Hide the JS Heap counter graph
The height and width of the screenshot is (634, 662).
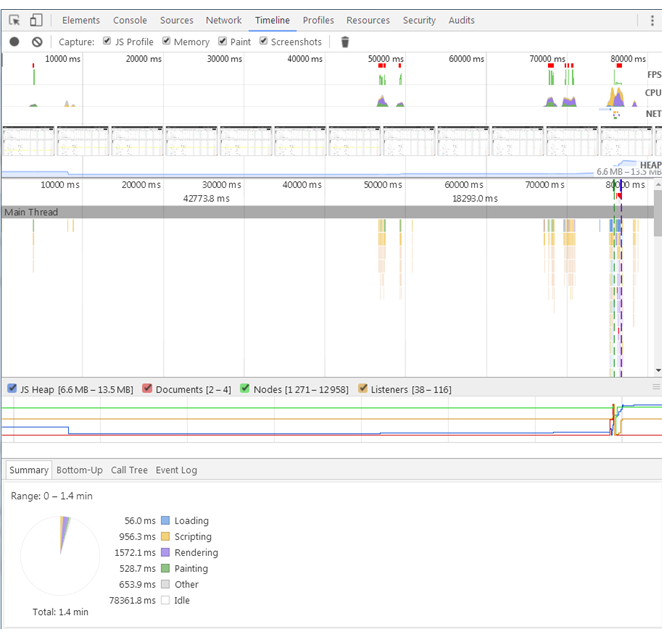12,389
